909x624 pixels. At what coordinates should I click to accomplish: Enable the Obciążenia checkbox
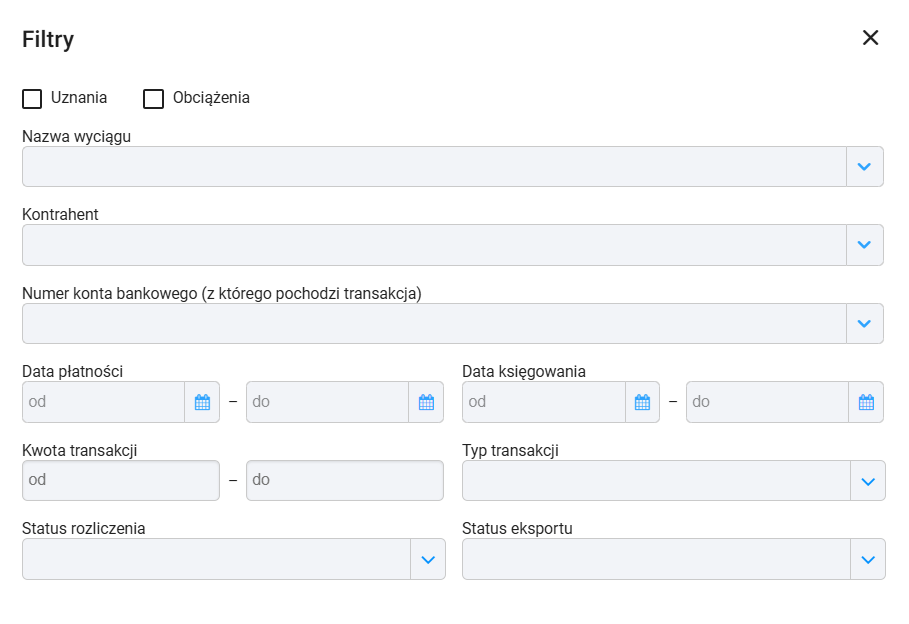click(154, 99)
